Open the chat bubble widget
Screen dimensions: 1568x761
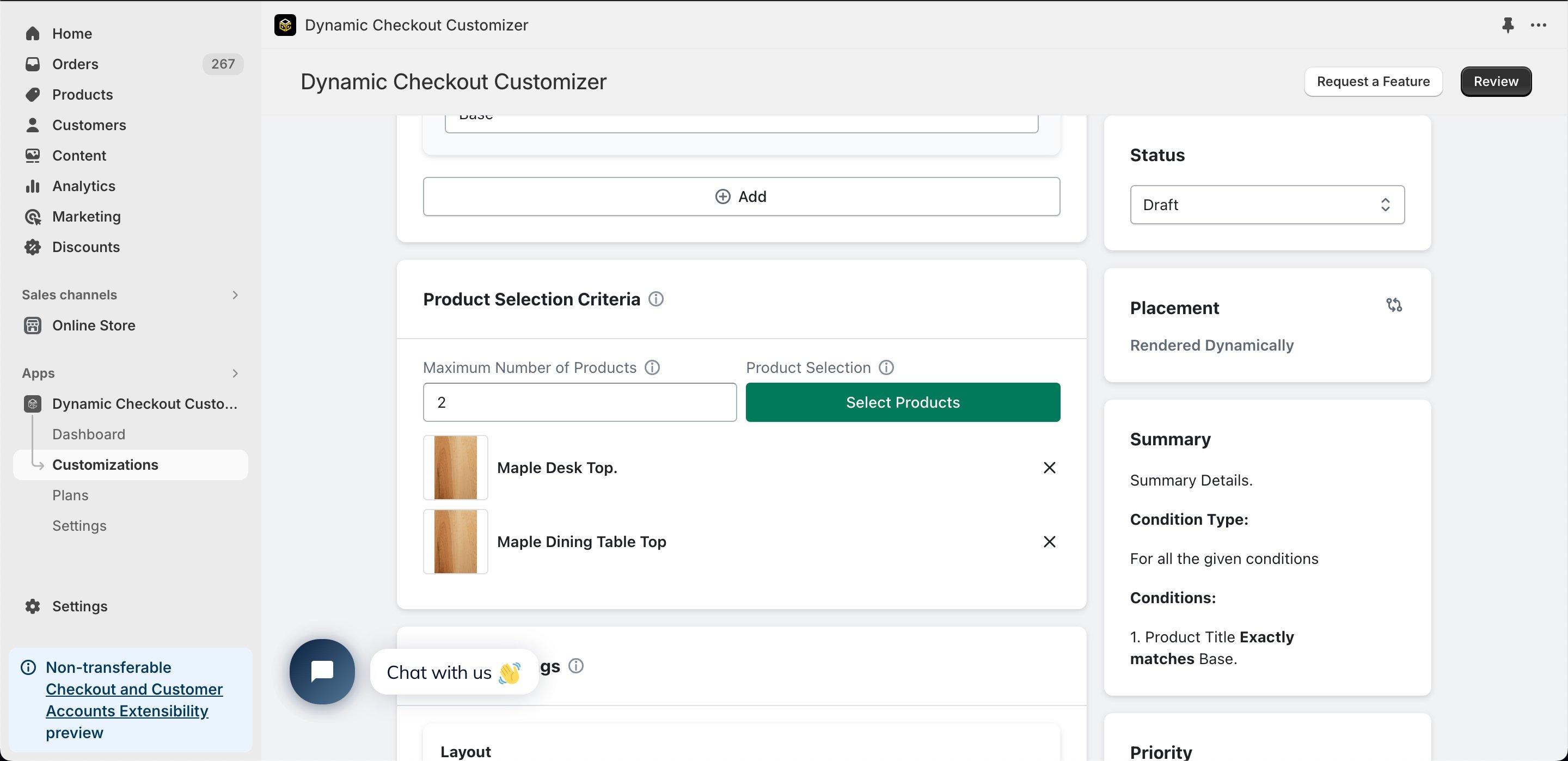[322, 671]
